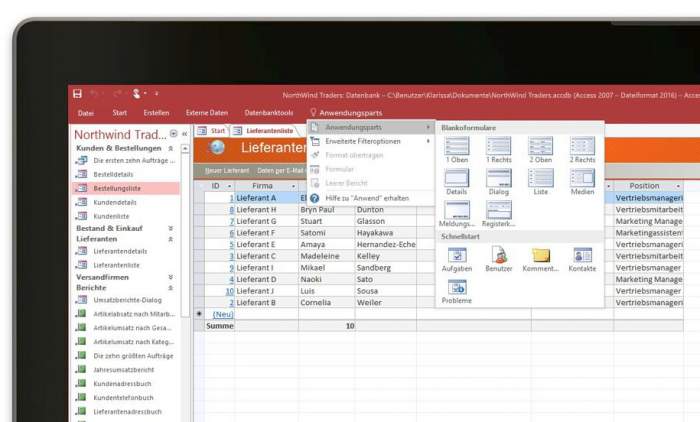The height and width of the screenshot is (422, 700).
Task: Open the Jahresumsatzbericht report
Action: [123, 370]
